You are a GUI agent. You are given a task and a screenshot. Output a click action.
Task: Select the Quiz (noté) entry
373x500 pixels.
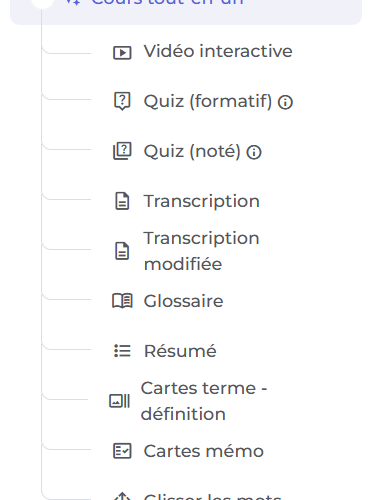click(192, 151)
